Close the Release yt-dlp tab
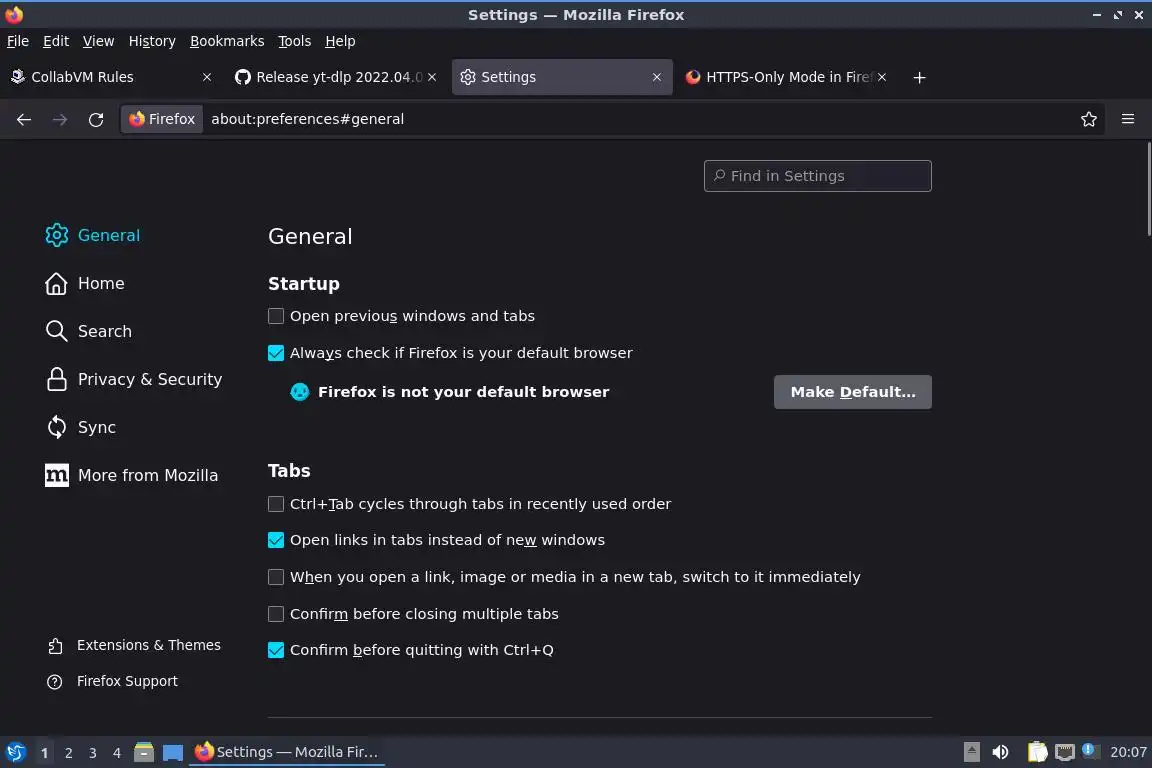This screenshot has width=1152, height=768. click(432, 77)
